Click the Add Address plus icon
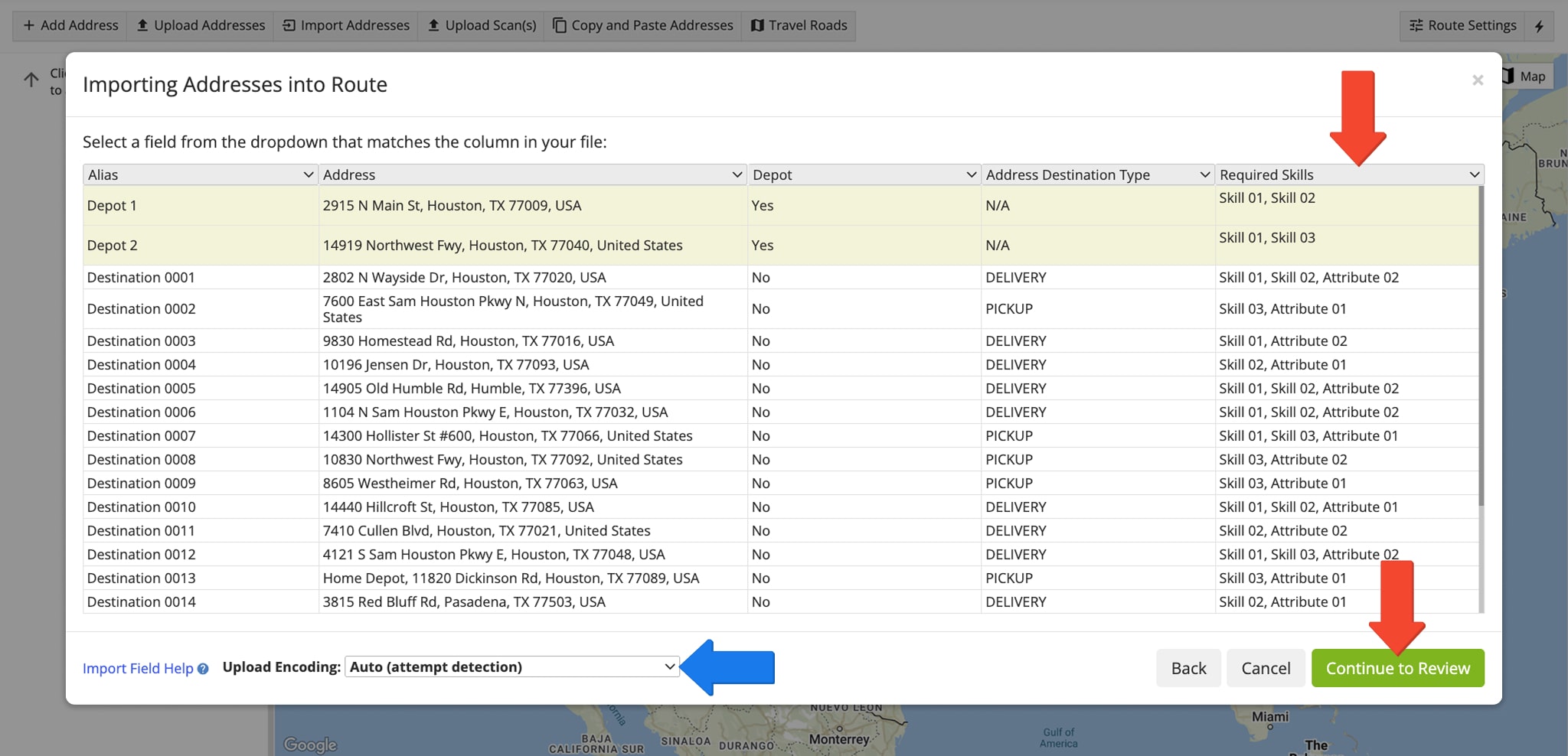The width and height of the screenshot is (1568, 756). pyautogui.click(x=29, y=25)
